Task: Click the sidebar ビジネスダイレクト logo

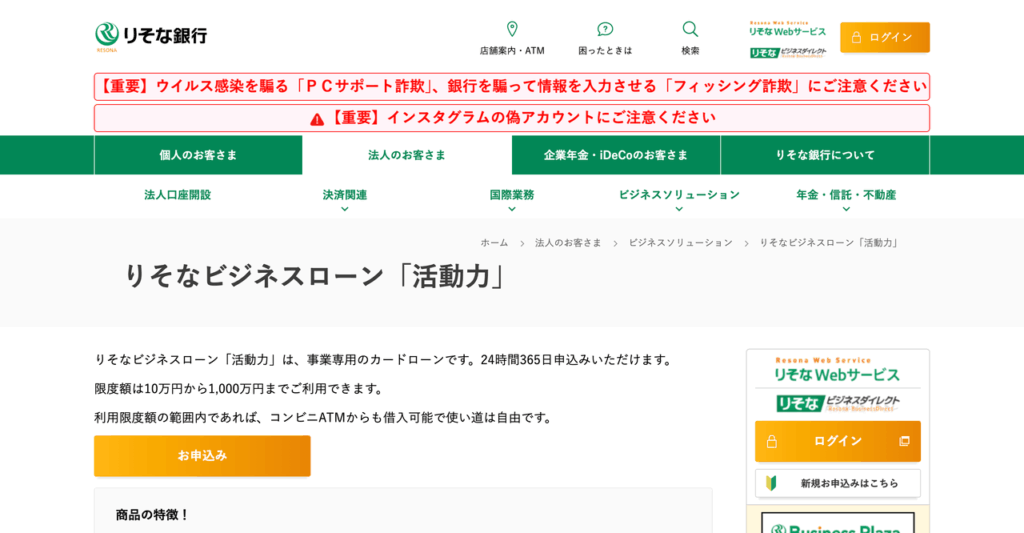Action: [838, 404]
